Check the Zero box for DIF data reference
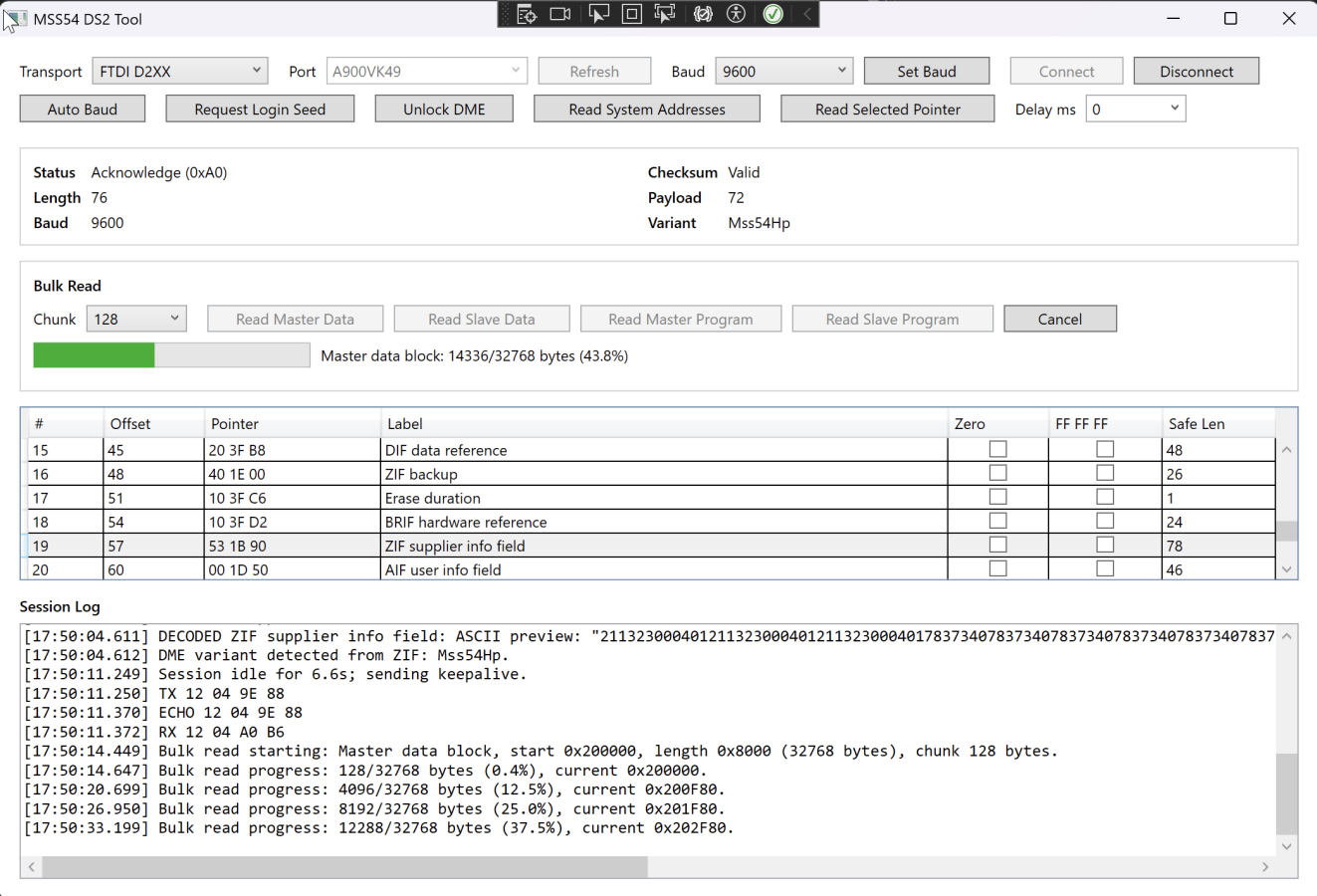 point(997,450)
